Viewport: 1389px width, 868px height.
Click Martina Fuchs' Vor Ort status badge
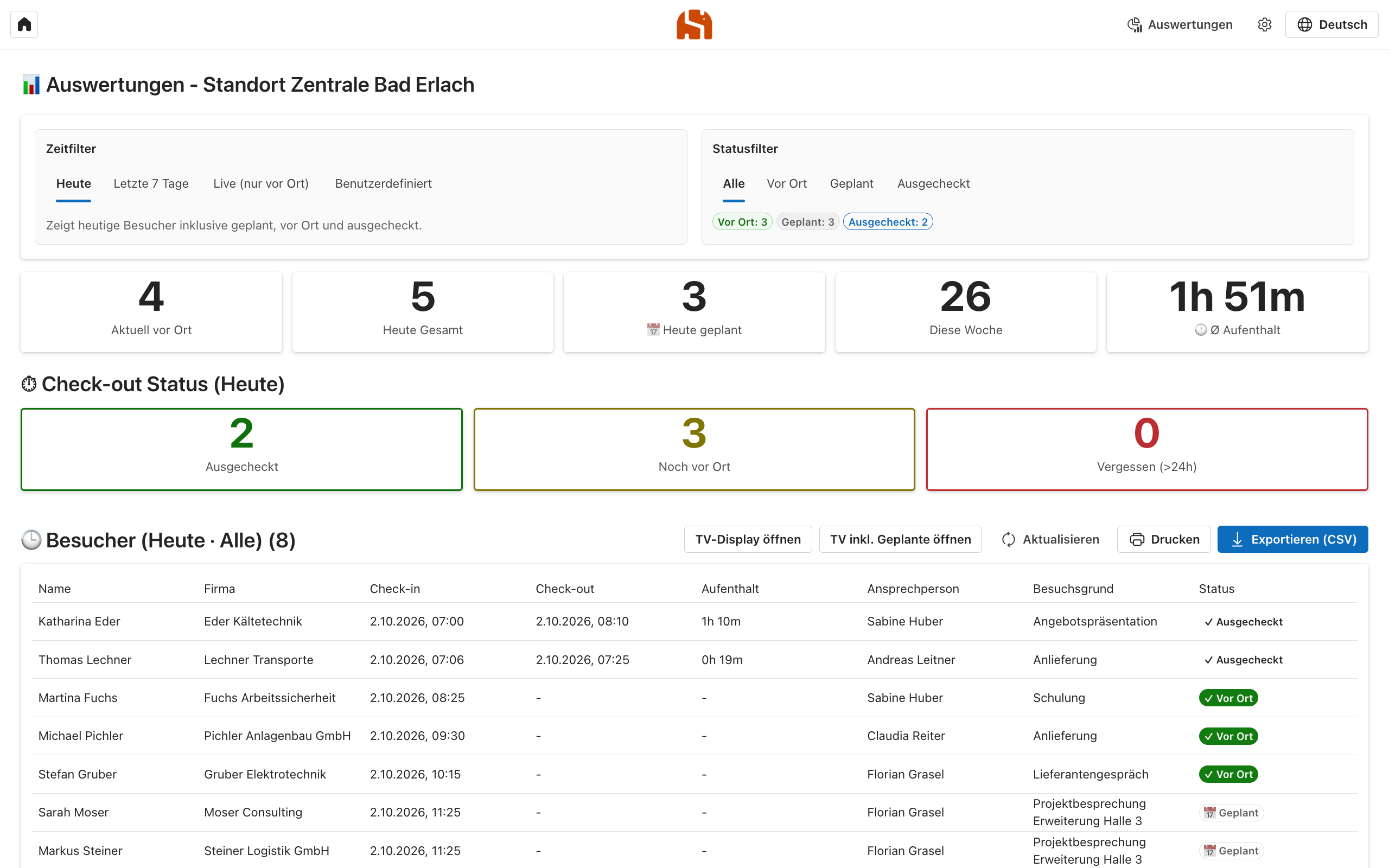1229,698
